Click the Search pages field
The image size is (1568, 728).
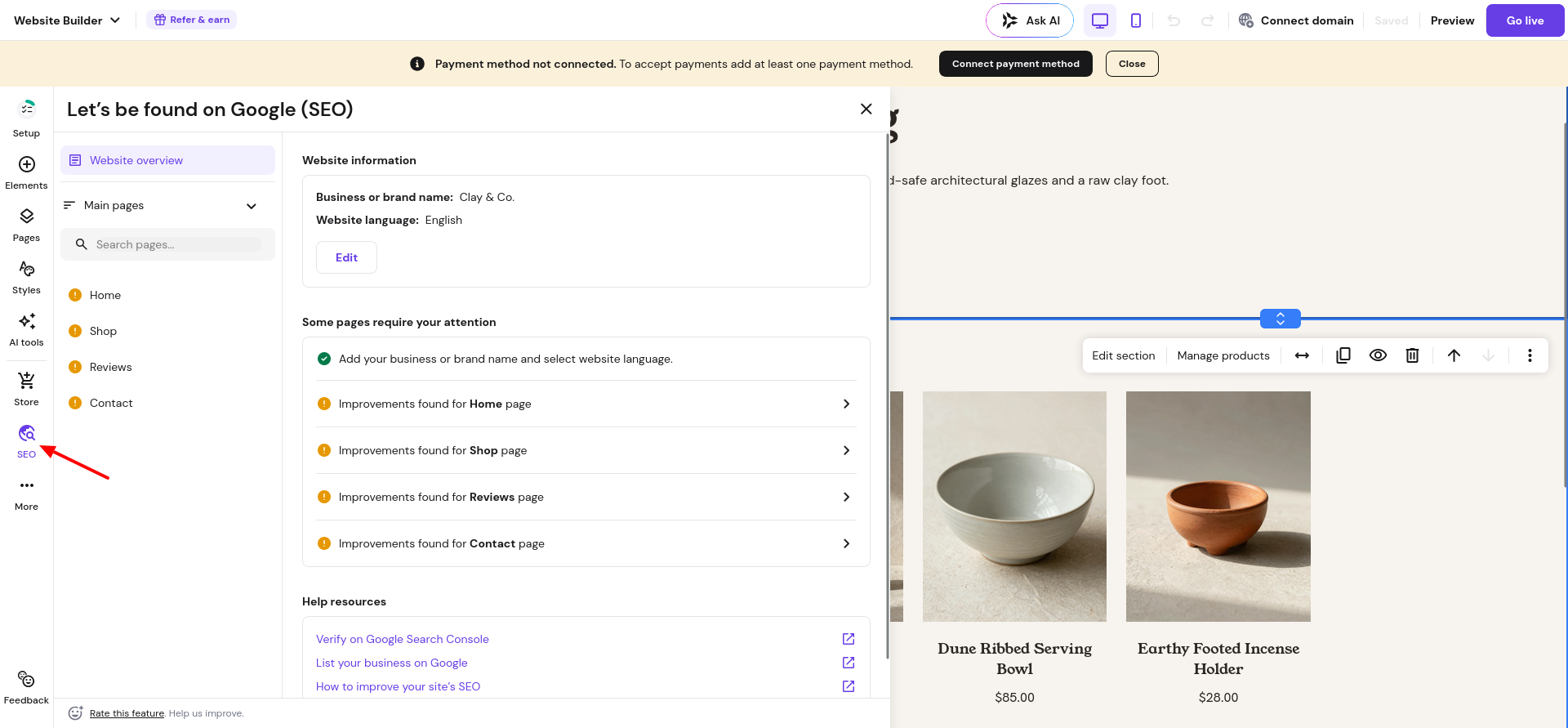click(x=167, y=244)
